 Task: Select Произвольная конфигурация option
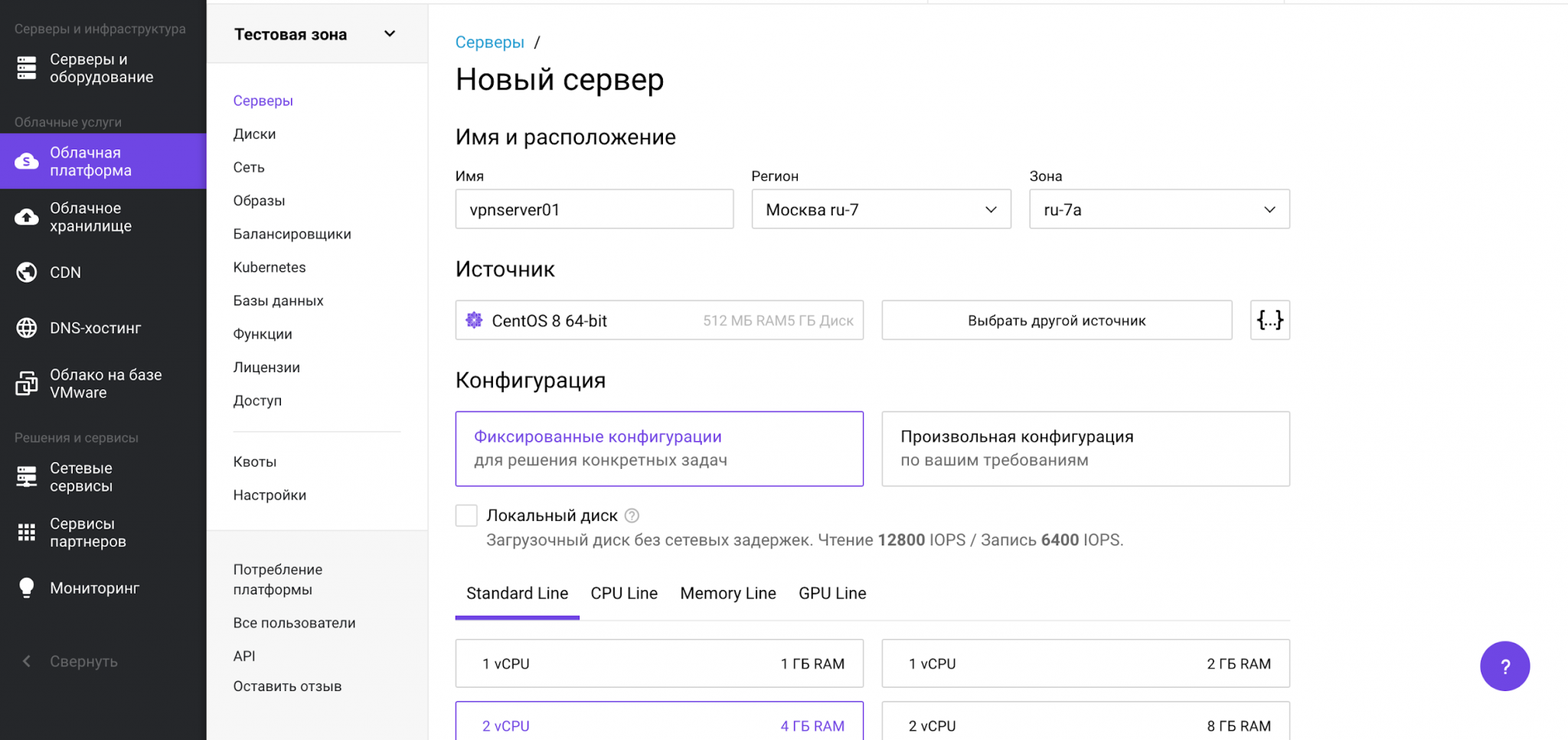[x=1085, y=449]
